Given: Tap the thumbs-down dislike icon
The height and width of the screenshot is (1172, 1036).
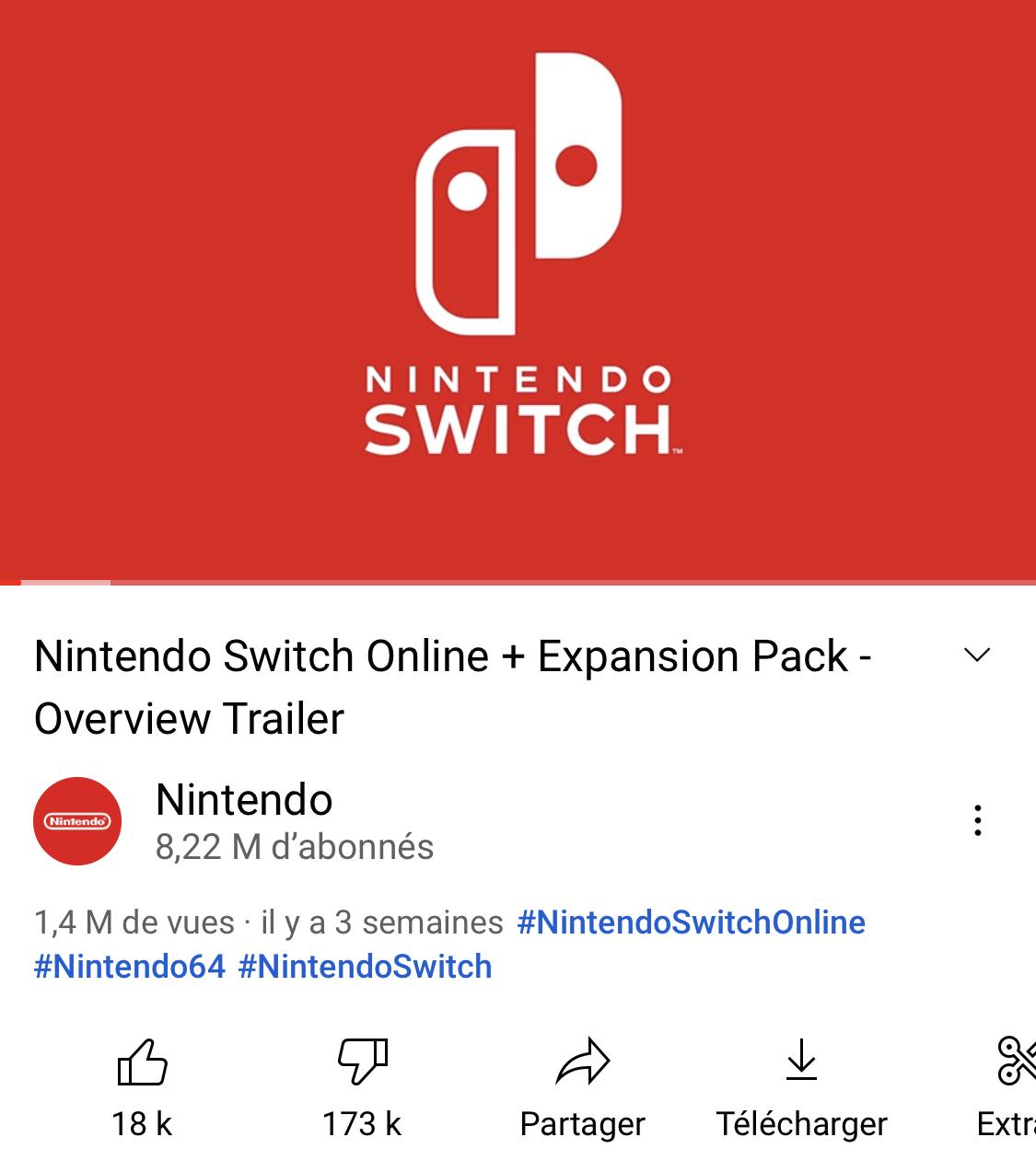Looking at the screenshot, I should pyautogui.click(x=363, y=1062).
